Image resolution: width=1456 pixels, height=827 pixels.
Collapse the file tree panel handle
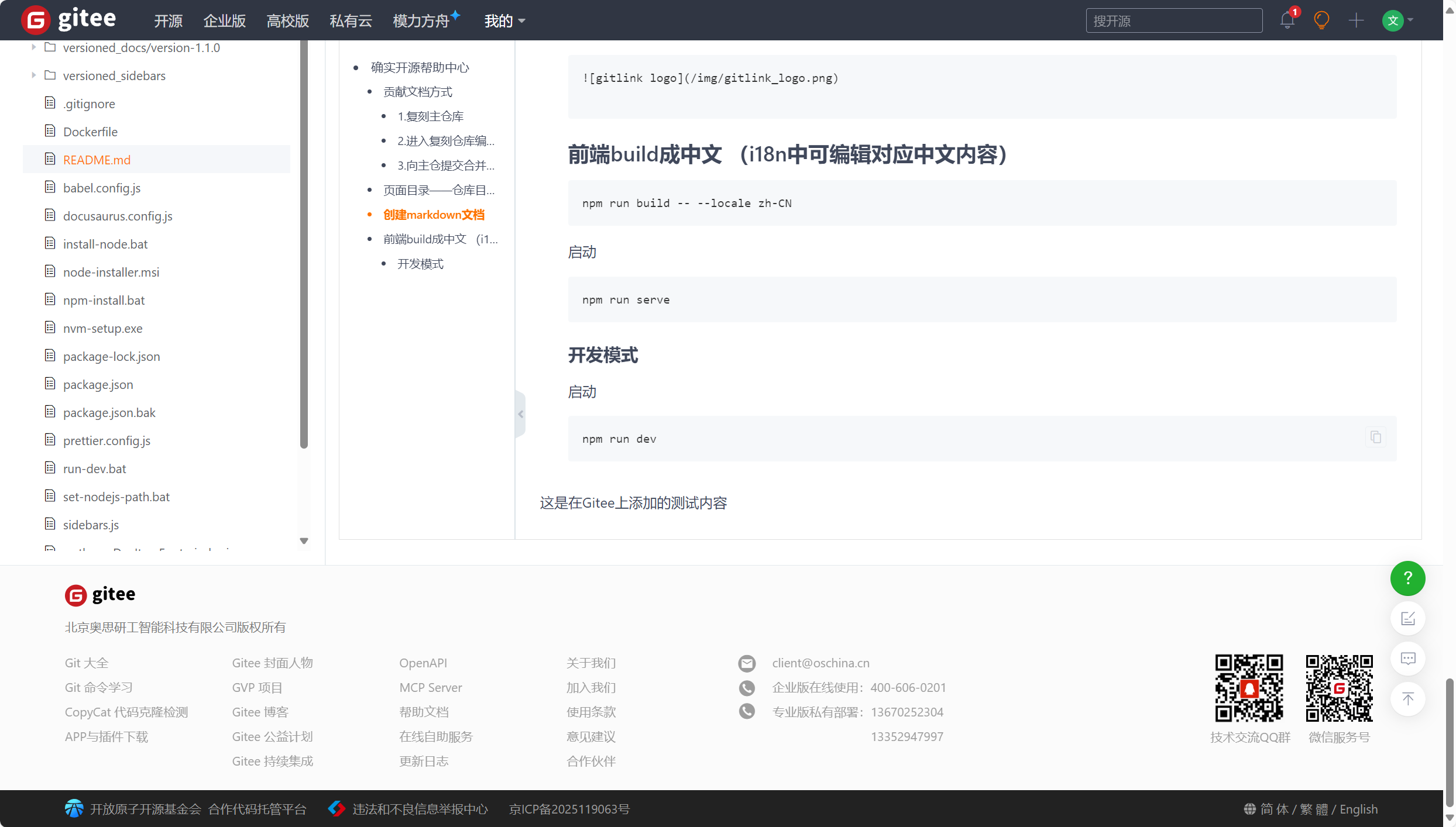click(520, 414)
